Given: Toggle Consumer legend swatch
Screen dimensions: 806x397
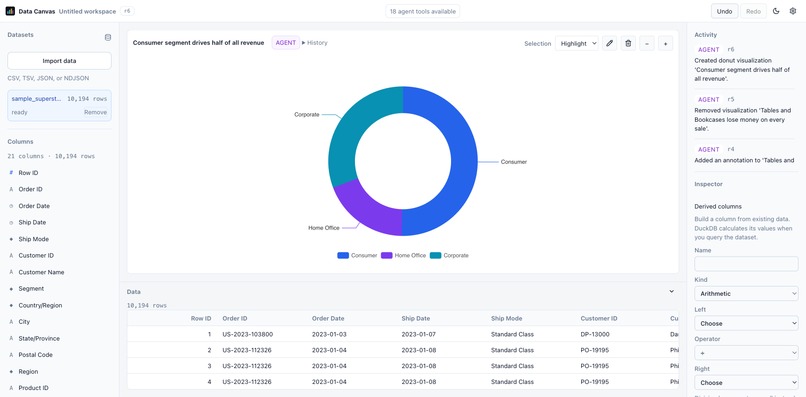Looking at the screenshot, I should 343,256.
